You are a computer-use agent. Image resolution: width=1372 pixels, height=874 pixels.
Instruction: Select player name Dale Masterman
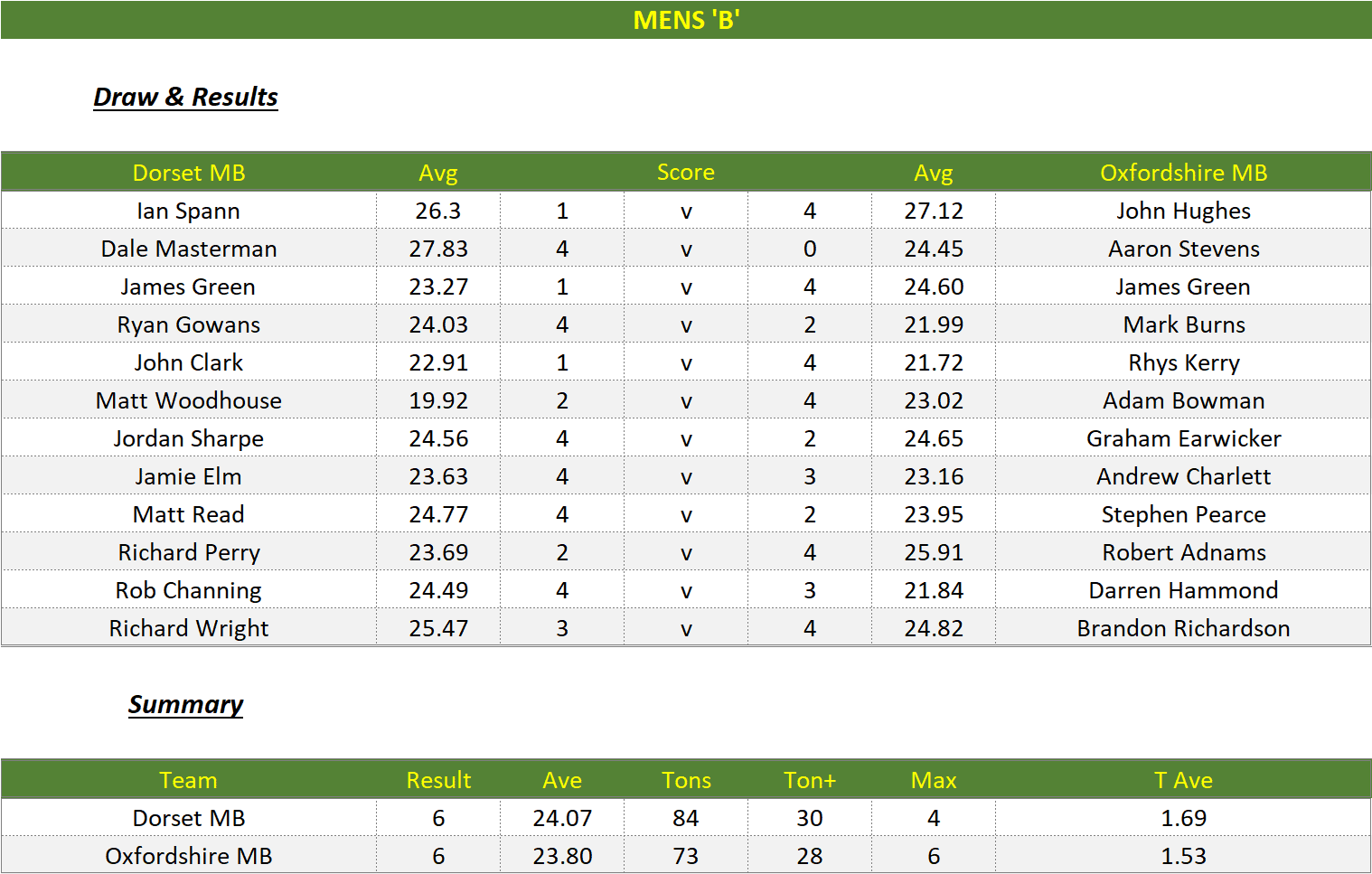coord(189,249)
